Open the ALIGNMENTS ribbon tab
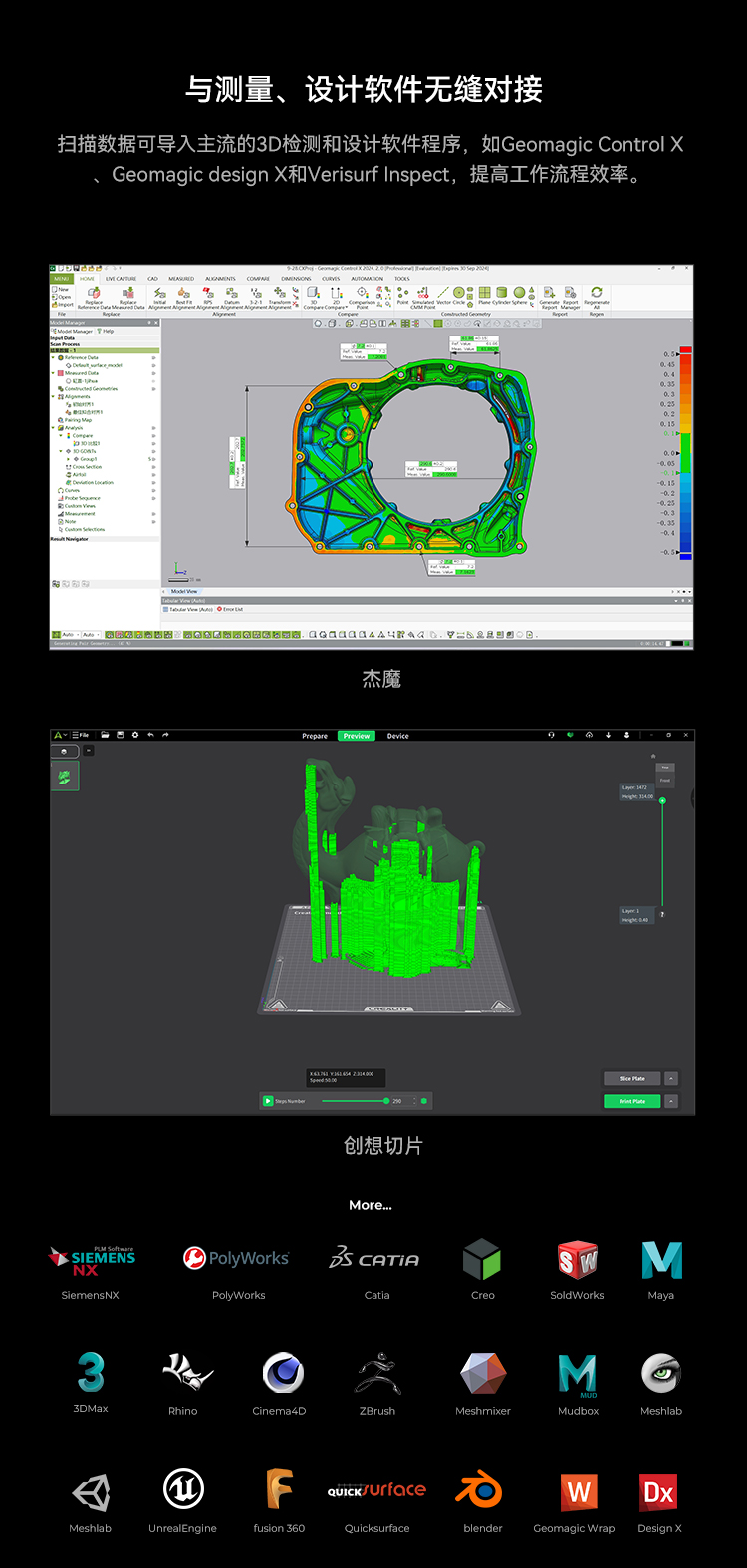Viewport: 747px width, 1568px height. [x=220, y=279]
